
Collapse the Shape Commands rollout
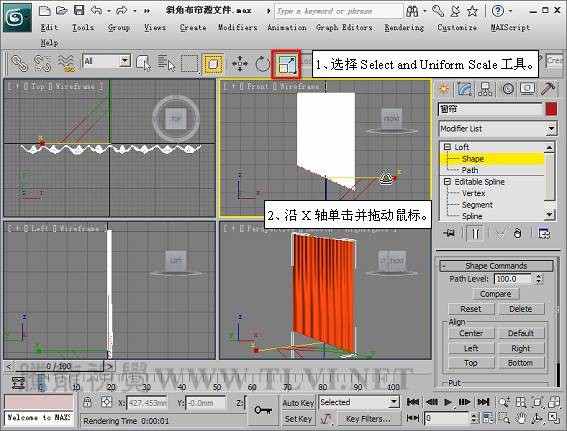[x=496, y=266]
